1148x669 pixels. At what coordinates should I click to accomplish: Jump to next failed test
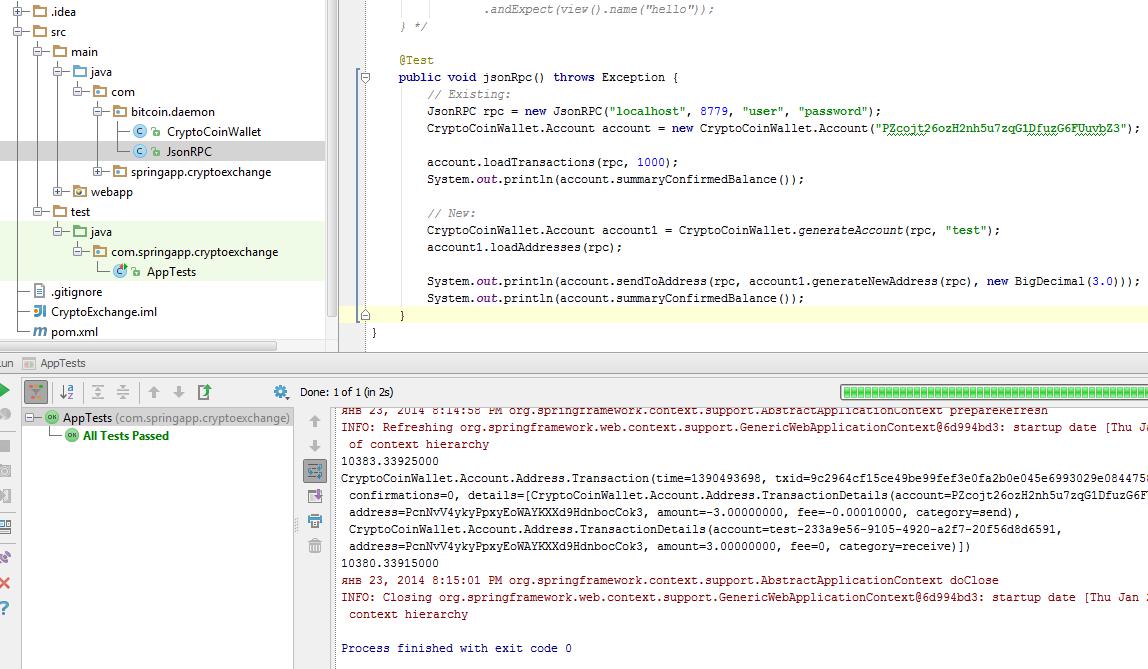click(179, 392)
